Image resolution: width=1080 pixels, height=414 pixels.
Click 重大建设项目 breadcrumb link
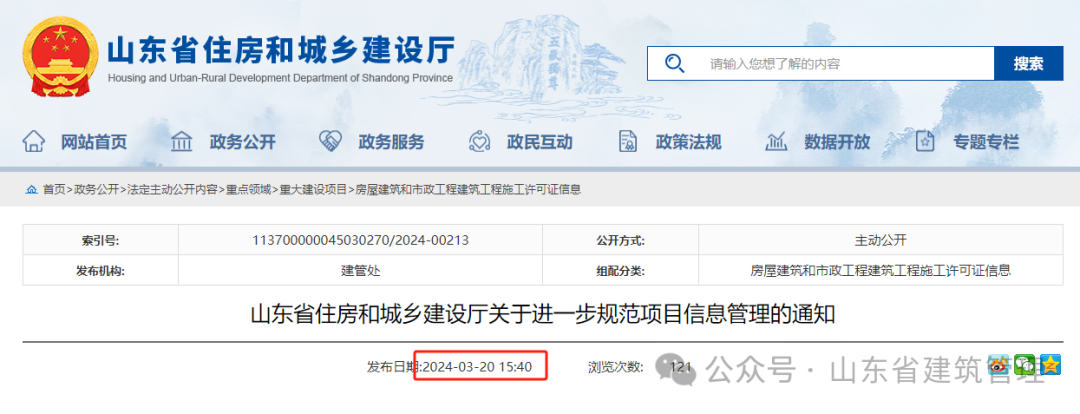click(x=313, y=189)
